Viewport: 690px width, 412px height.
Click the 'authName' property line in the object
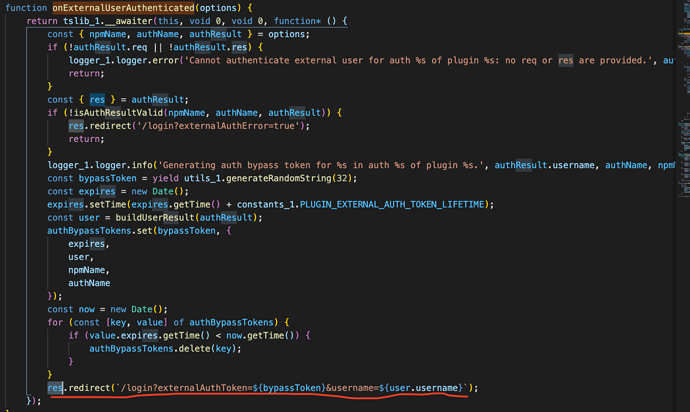point(89,283)
